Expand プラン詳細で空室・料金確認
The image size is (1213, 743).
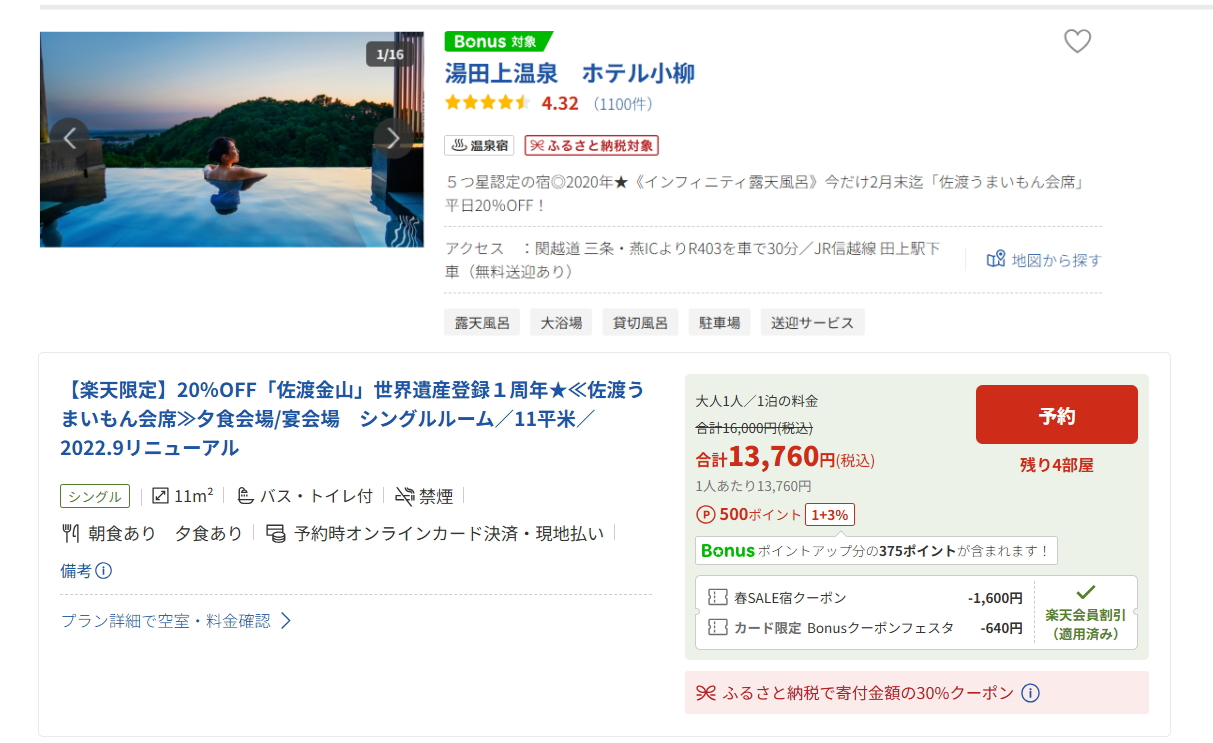(x=176, y=621)
